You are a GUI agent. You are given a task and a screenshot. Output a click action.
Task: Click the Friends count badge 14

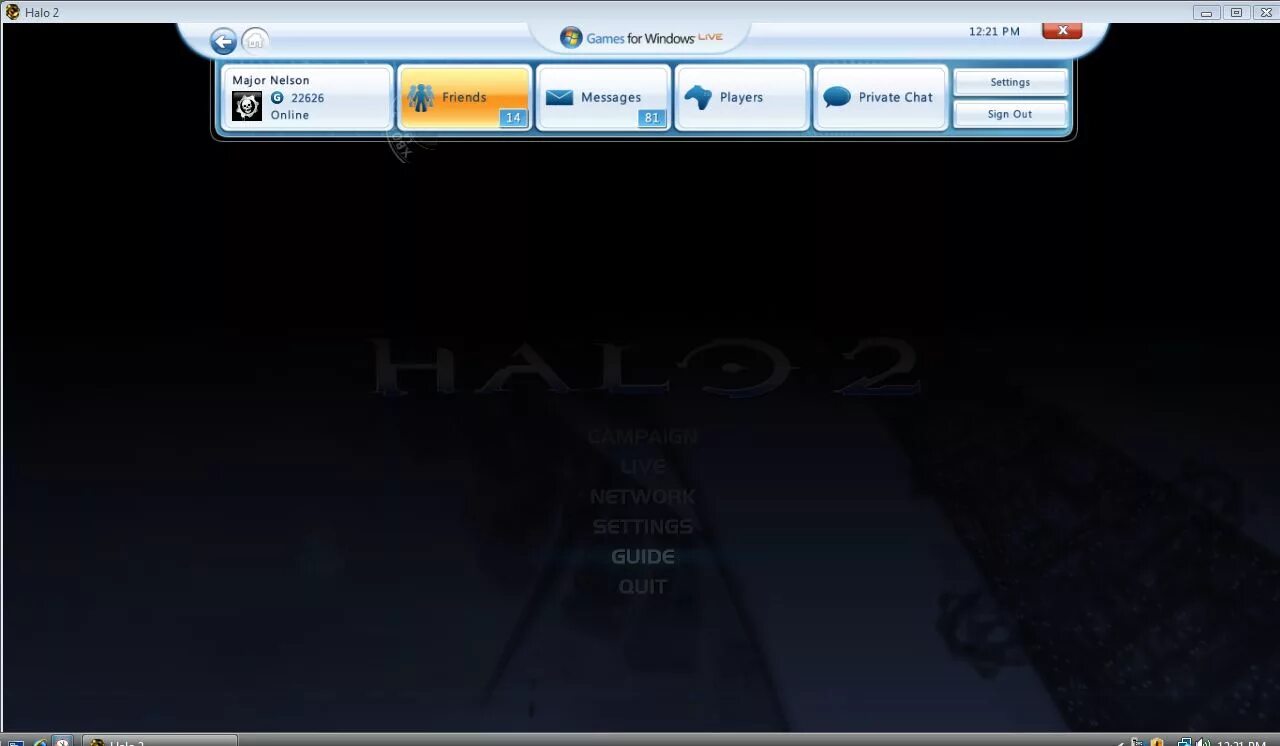pyautogui.click(x=513, y=118)
